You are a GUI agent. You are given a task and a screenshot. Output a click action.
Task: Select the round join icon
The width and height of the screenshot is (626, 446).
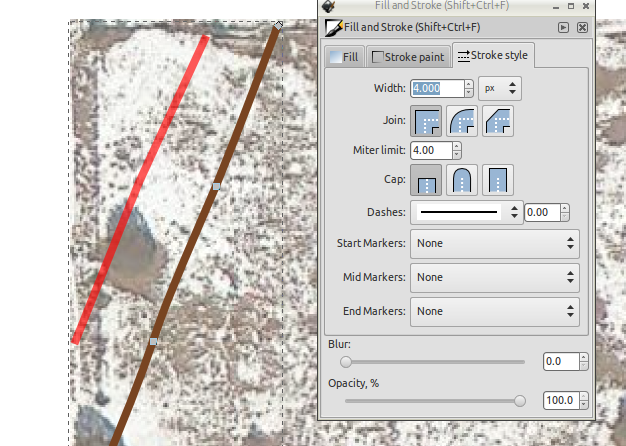pos(462,122)
